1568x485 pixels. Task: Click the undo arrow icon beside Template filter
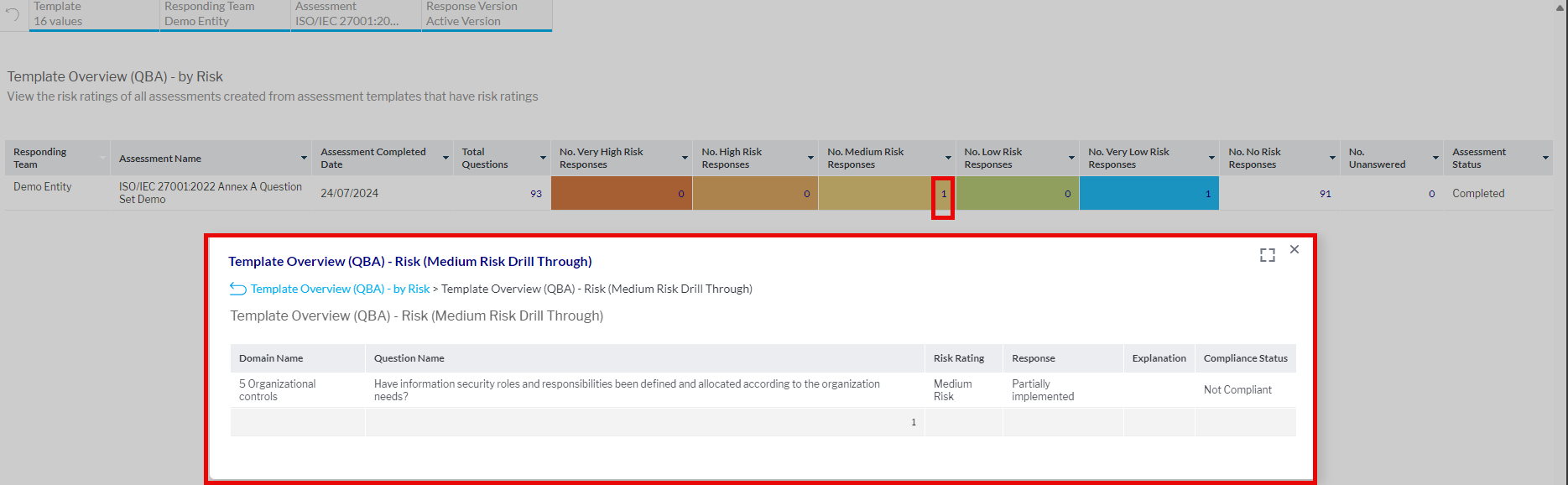tap(13, 14)
